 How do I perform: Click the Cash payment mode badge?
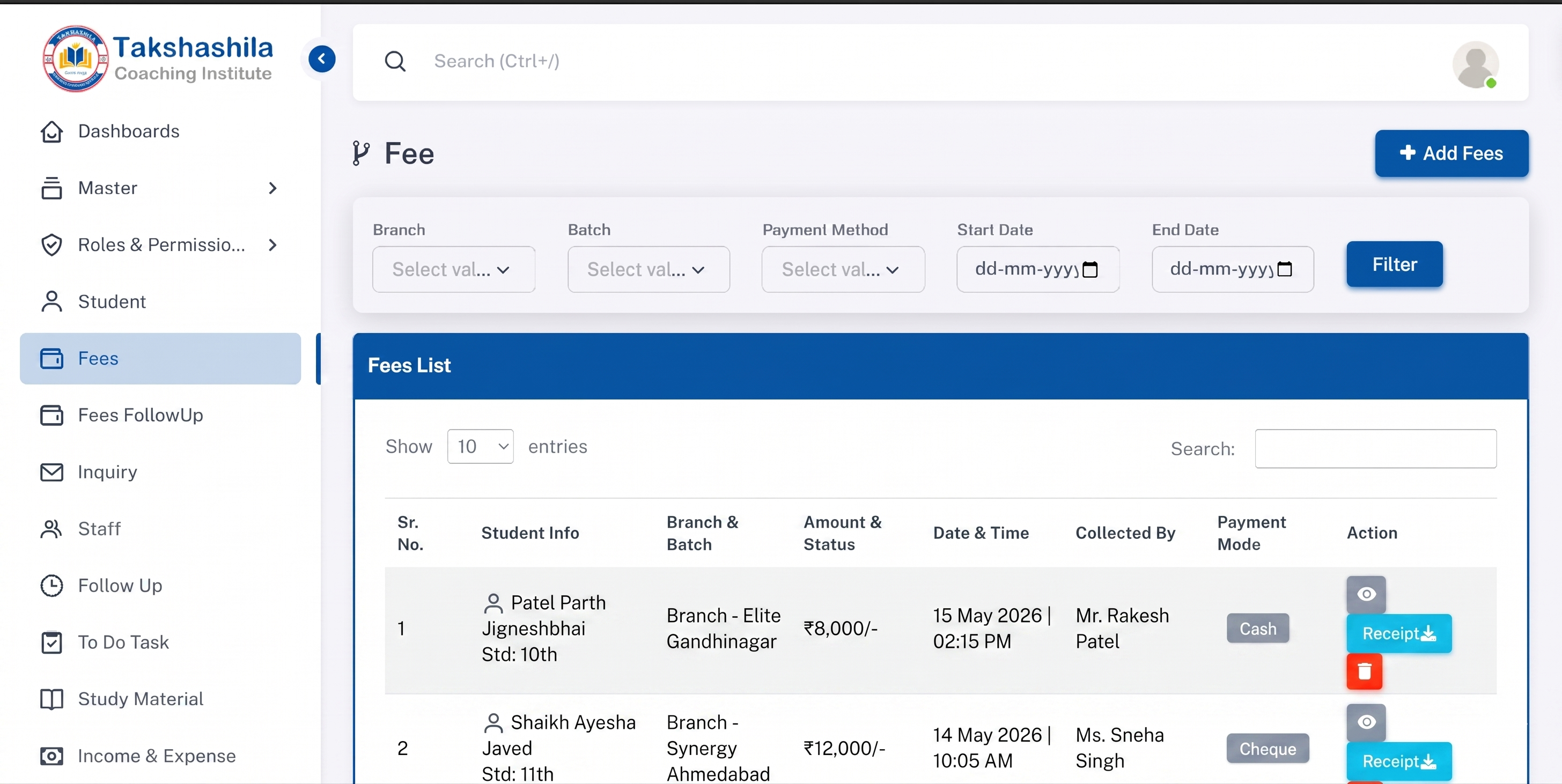point(1258,629)
